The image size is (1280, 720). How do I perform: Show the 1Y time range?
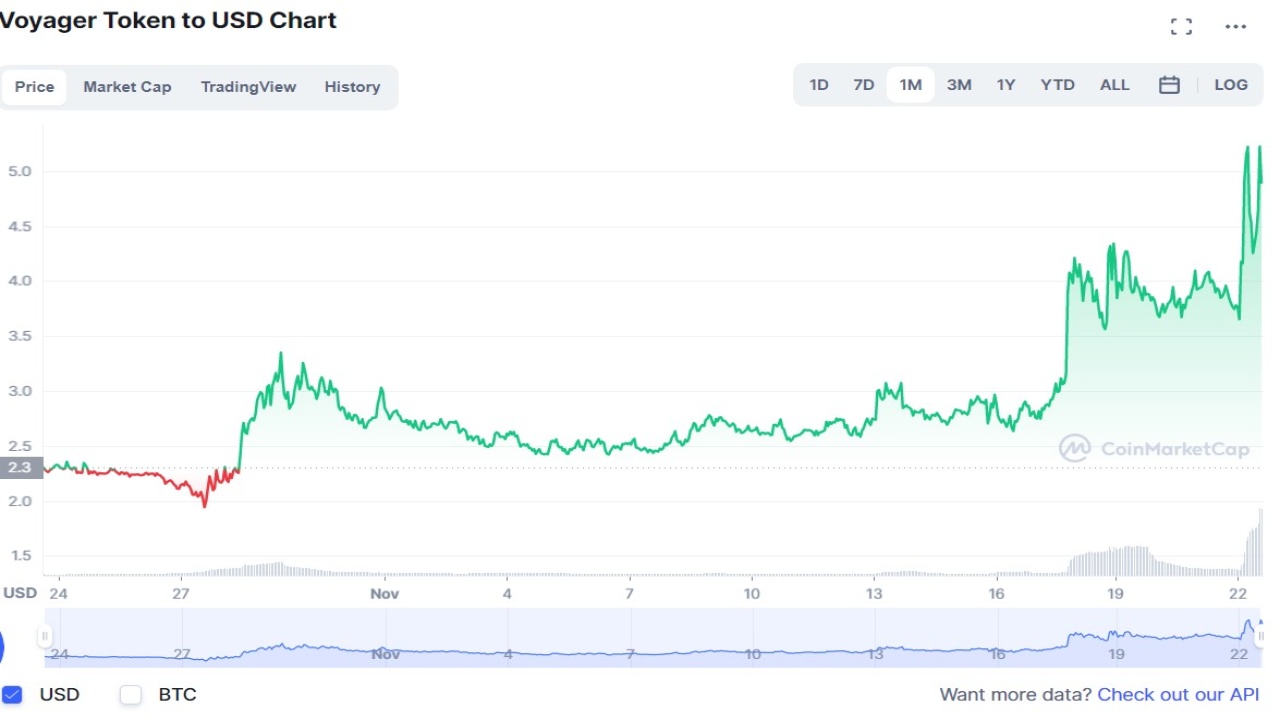1006,85
